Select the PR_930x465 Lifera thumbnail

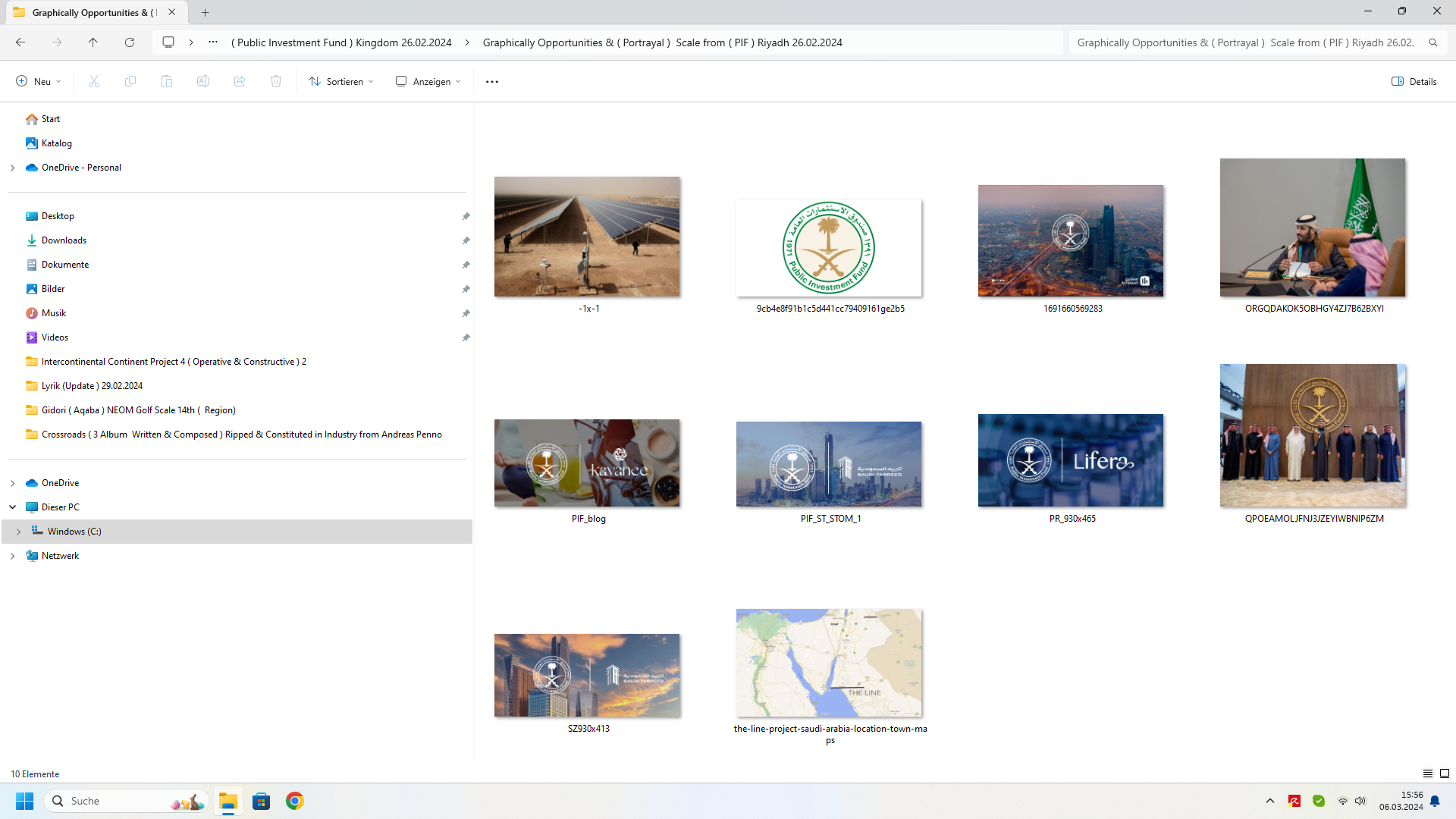click(x=1071, y=460)
